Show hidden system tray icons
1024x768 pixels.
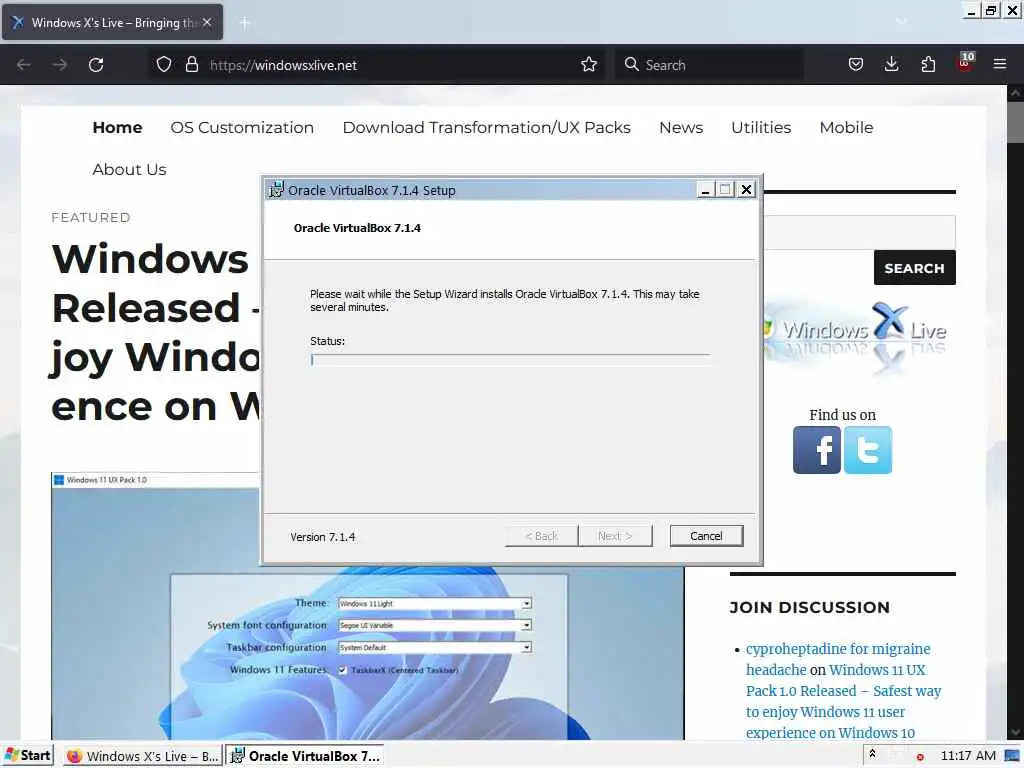tap(872, 755)
